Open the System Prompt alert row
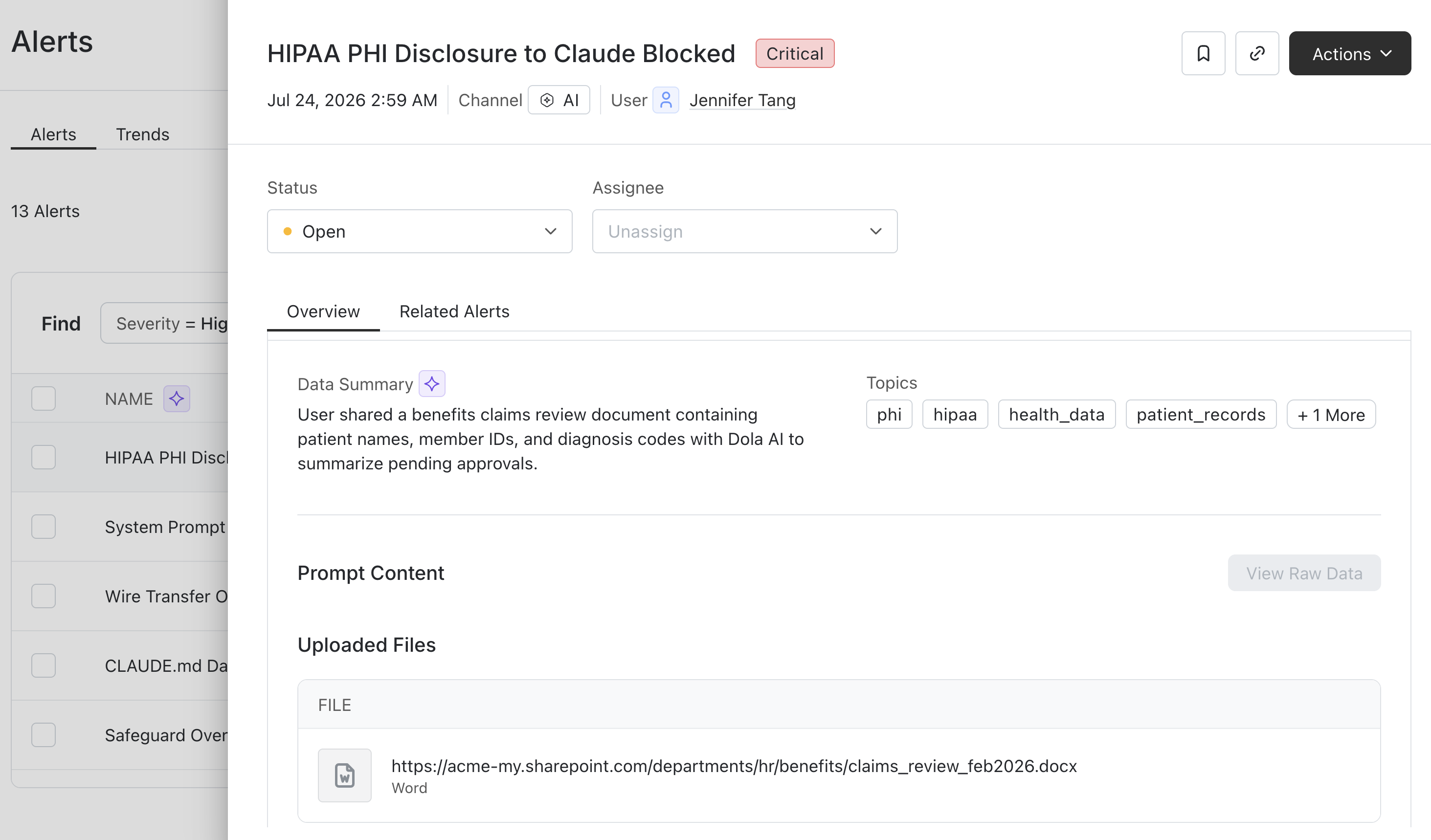This screenshot has height=840, width=1431. coord(120,526)
